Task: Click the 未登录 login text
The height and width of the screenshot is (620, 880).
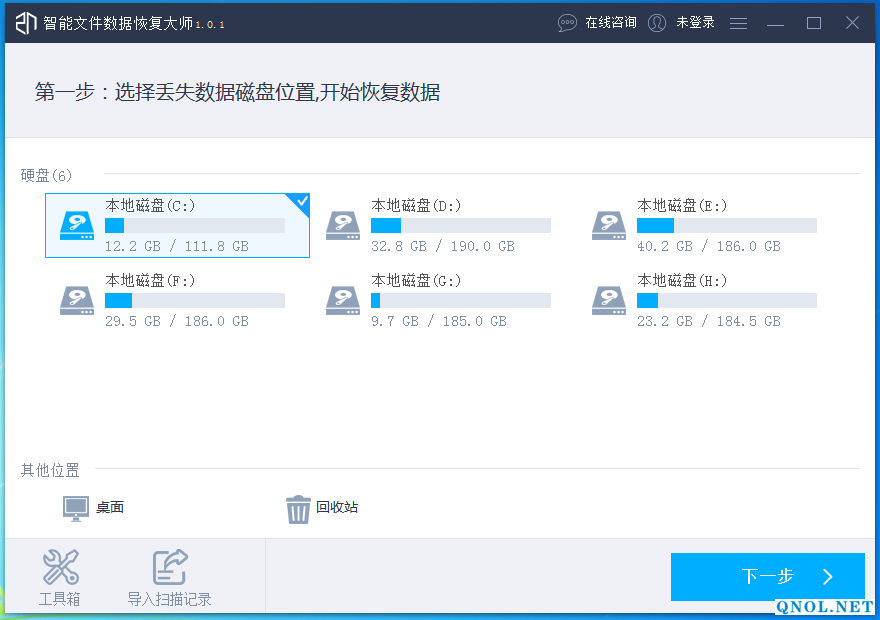Action: [x=695, y=22]
